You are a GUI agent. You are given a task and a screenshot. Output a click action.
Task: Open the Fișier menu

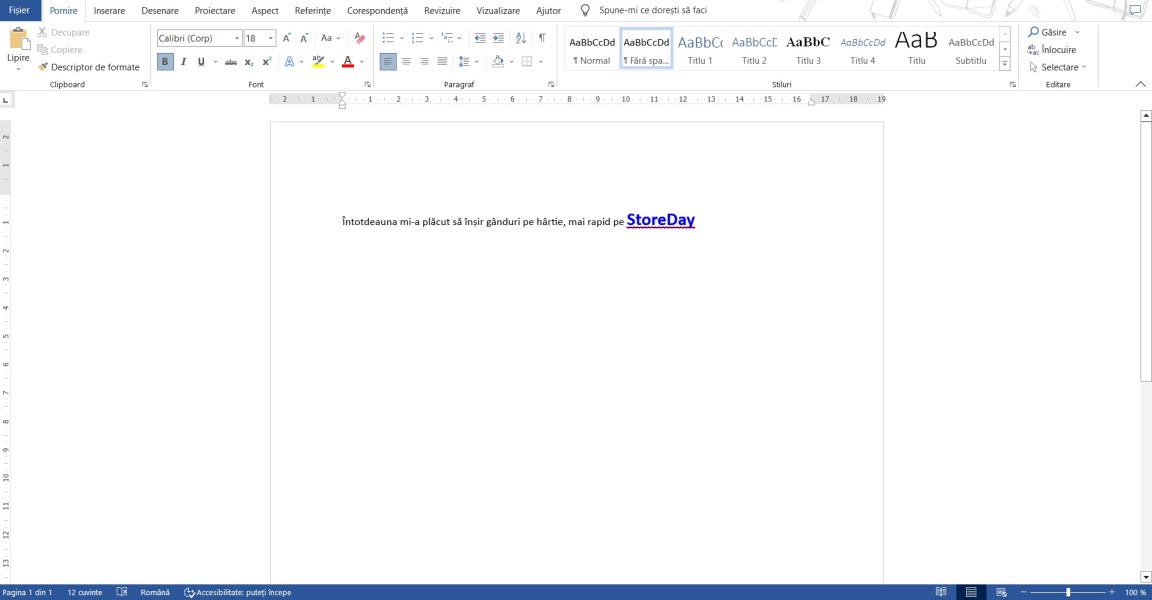coord(20,10)
